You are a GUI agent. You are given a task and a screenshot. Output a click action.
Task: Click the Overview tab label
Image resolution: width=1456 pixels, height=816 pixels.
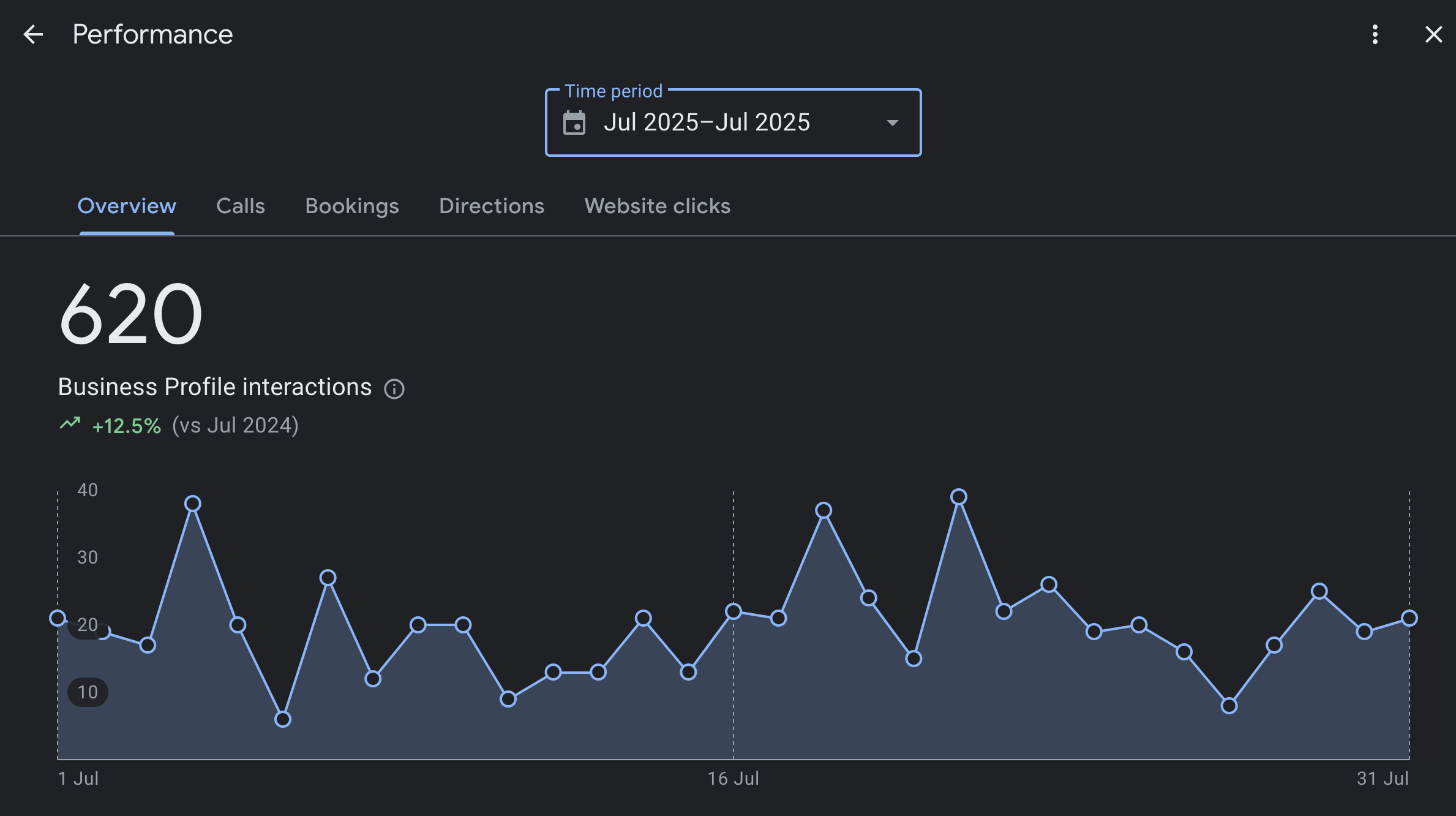126,206
